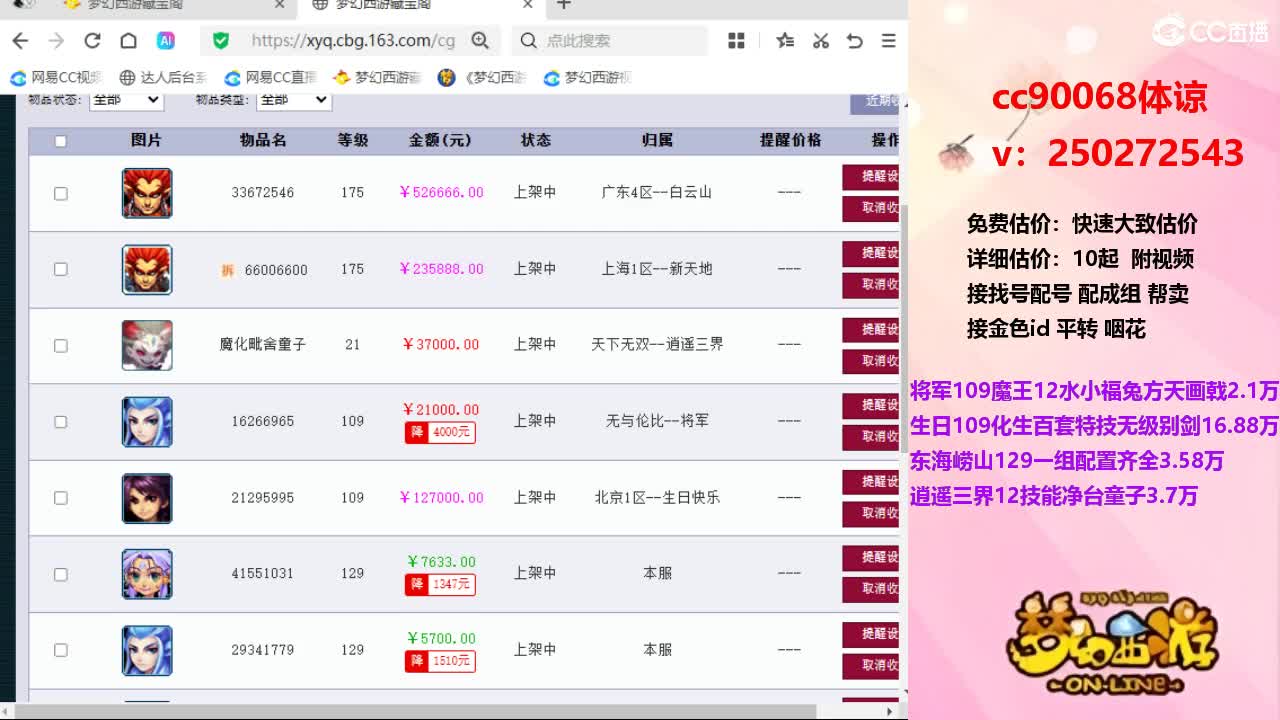Check the row for item 33672546
Viewport: 1280px width, 720px height.
click(60, 193)
